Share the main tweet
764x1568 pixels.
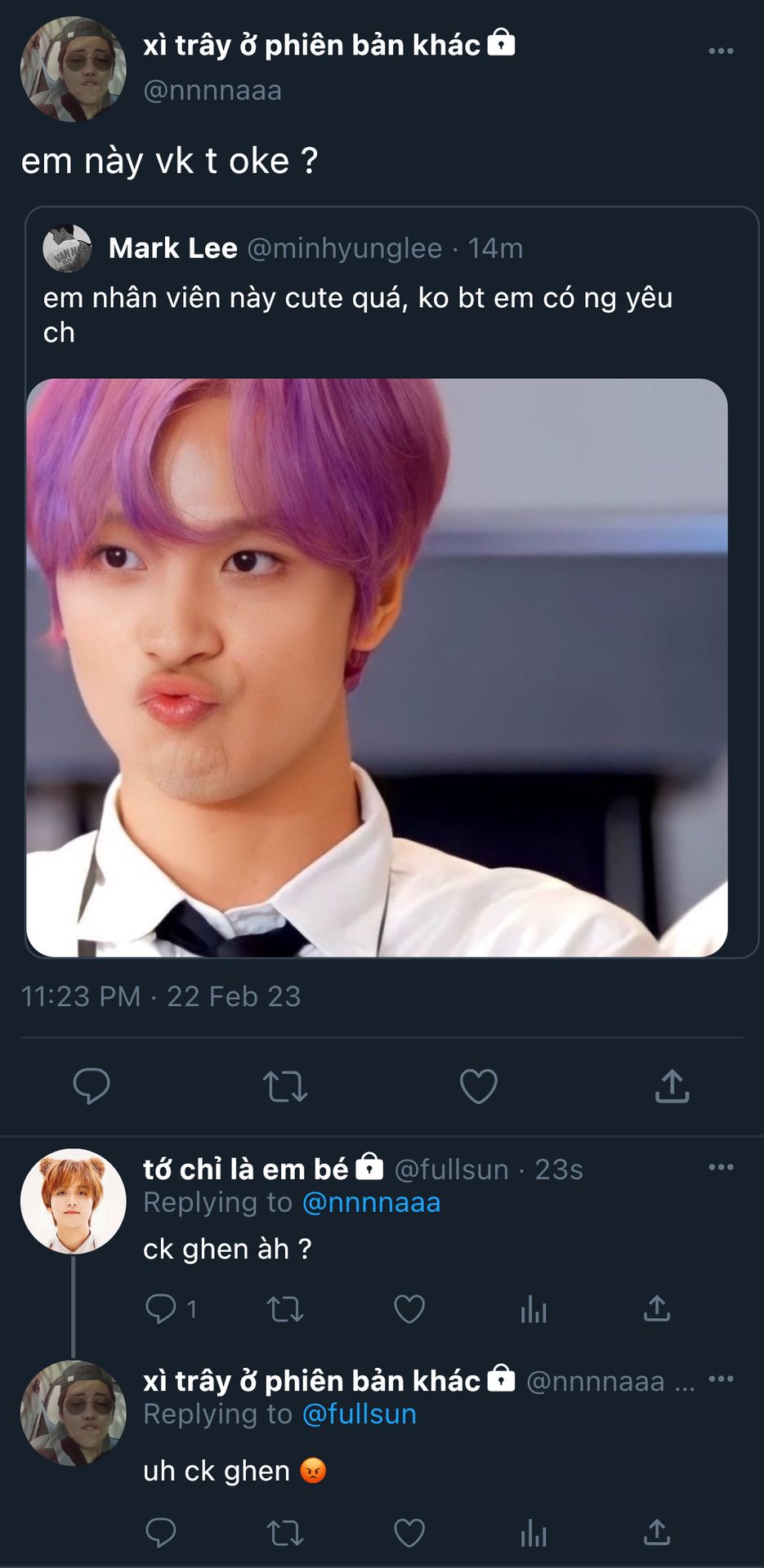(672, 1086)
